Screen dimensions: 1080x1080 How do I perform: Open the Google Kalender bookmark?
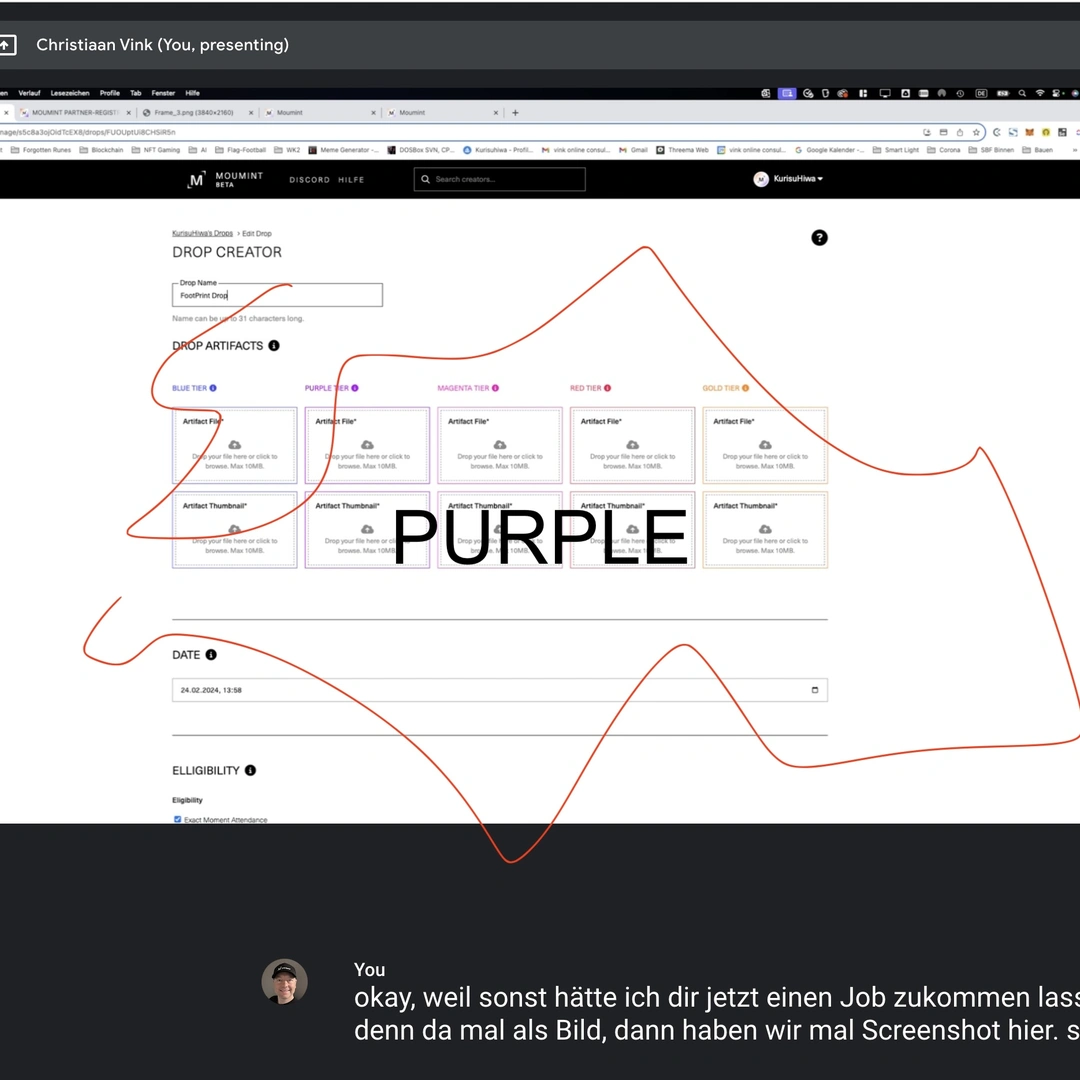pos(829,149)
